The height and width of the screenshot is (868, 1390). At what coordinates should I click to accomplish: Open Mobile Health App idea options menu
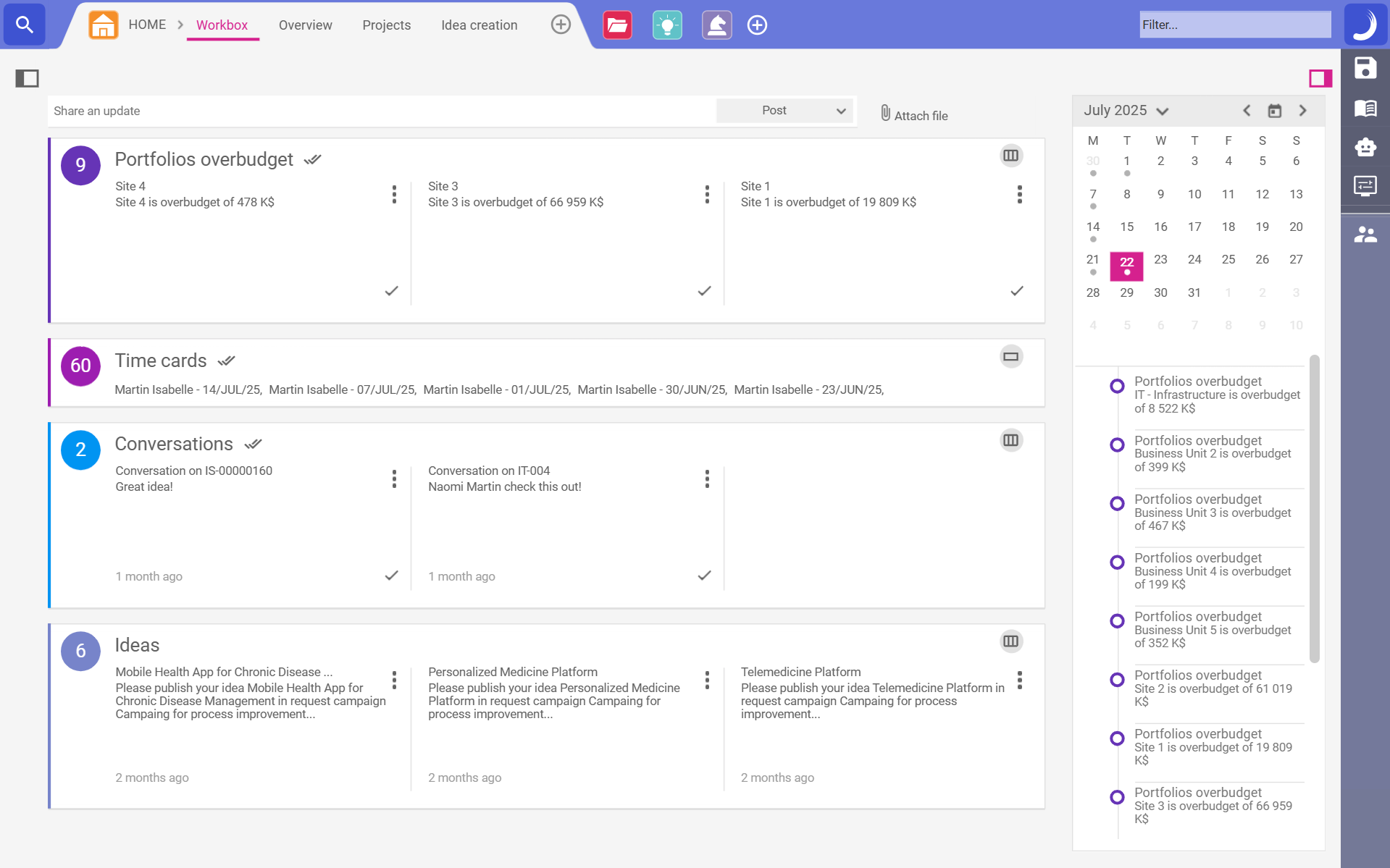pyautogui.click(x=394, y=680)
